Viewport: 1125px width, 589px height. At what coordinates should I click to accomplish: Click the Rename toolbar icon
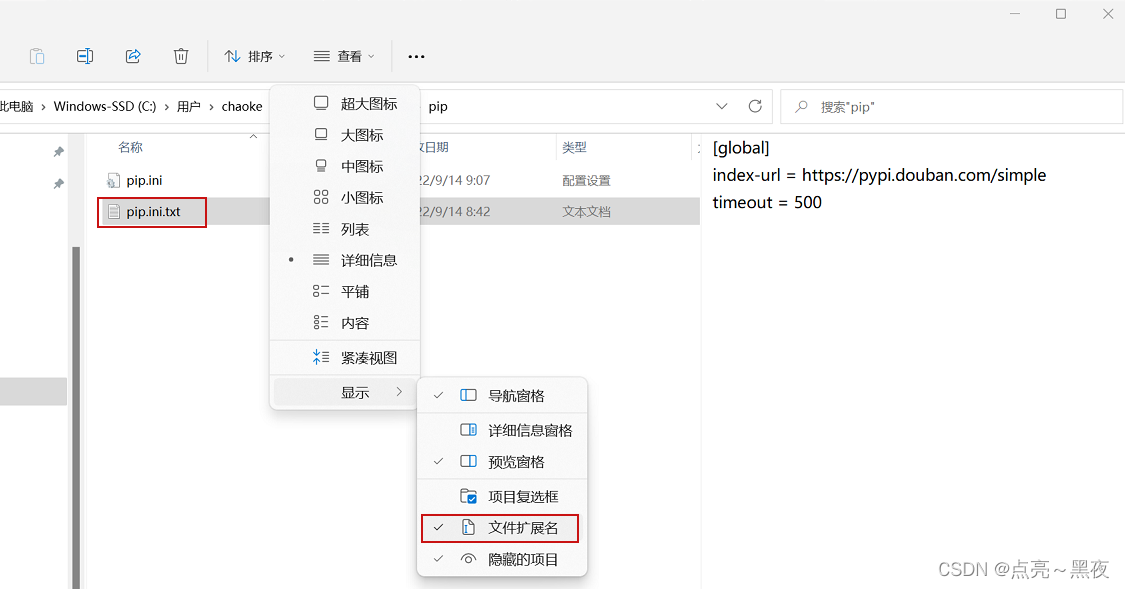tap(85, 56)
